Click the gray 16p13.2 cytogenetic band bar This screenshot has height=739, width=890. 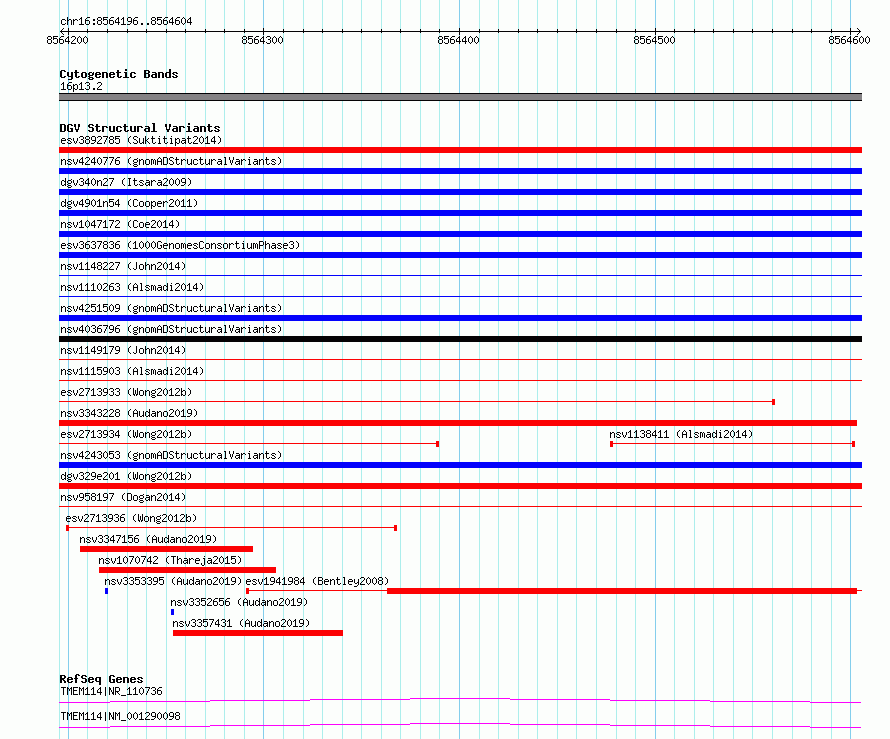point(460,97)
